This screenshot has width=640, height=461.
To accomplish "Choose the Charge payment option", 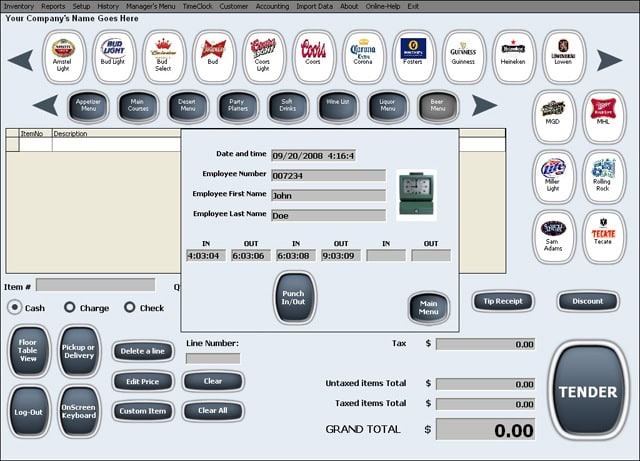I will pyautogui.click(x=70, y=307).
